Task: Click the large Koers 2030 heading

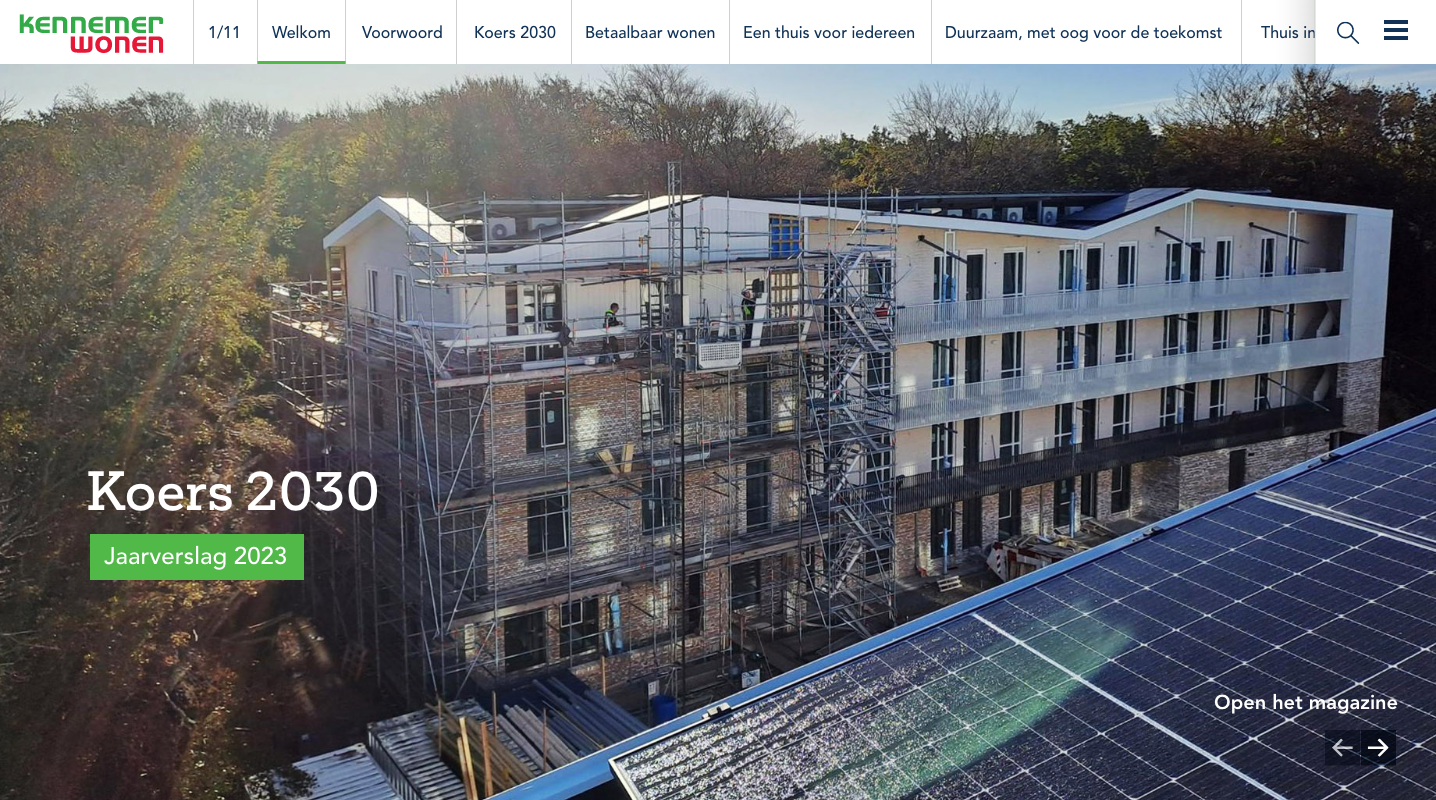Action: pos(233,491)
